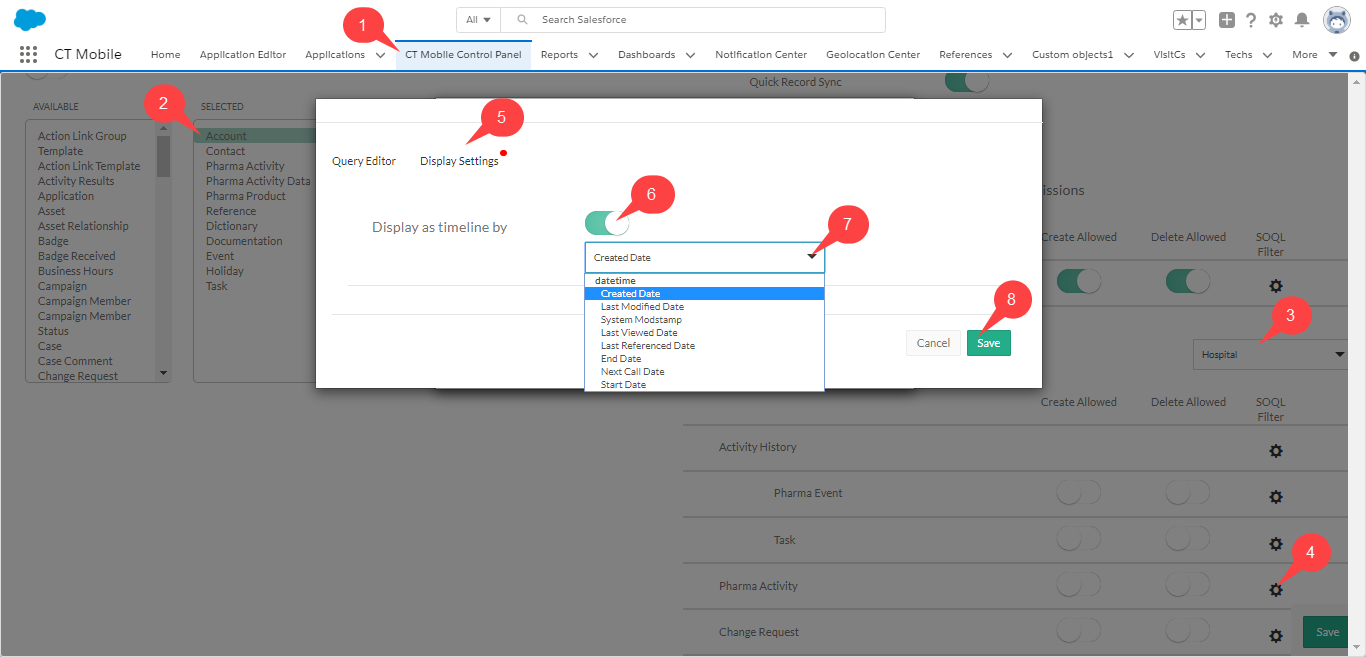Open the Help question mark icon
Screen dimensions: 1366x657
[1251, 20]
